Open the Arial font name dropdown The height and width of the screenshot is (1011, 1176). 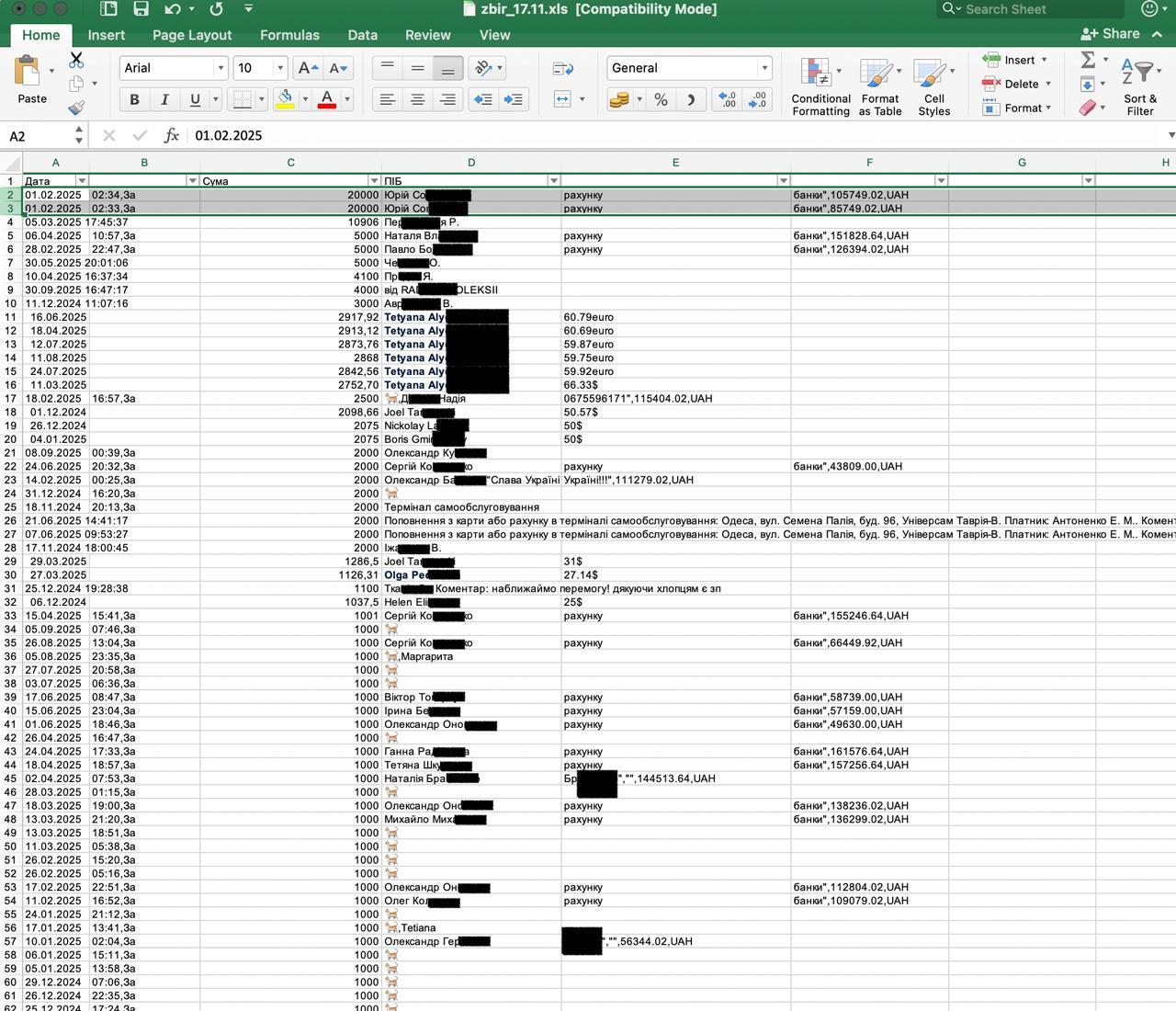220,68
